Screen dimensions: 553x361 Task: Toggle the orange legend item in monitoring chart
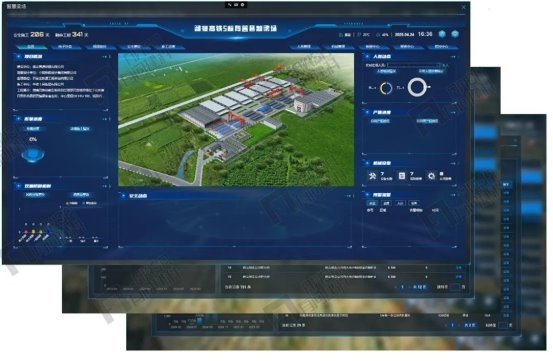[x=72, y=203]
